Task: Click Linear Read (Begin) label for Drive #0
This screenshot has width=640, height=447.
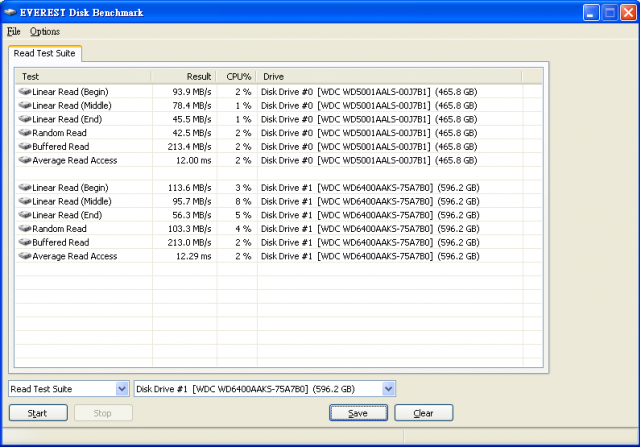Action: pyautogui.click(x=70, y=92)
